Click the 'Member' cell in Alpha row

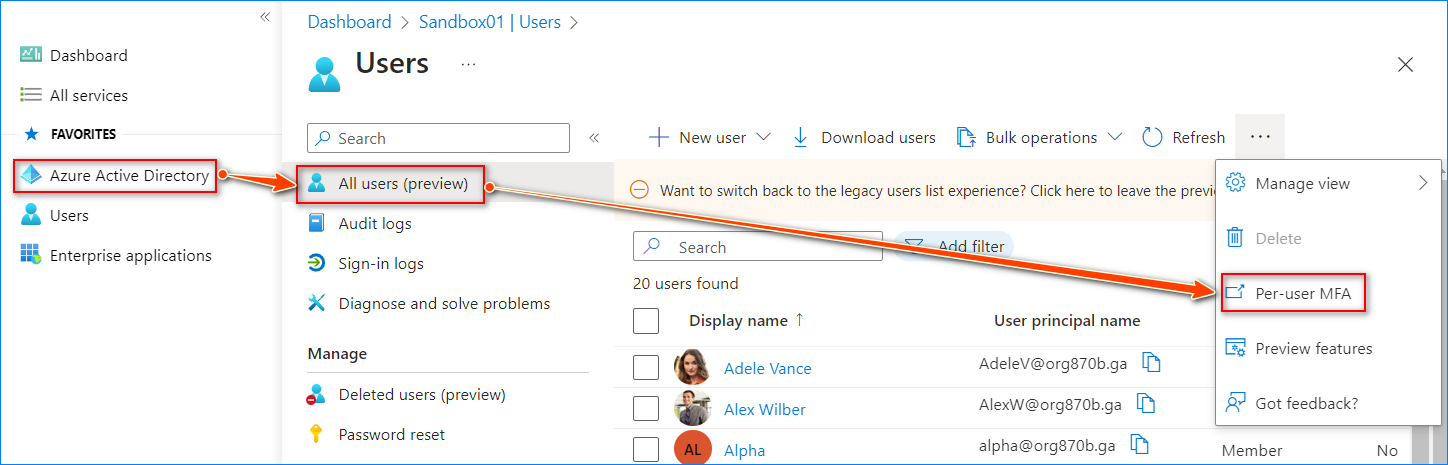[x=1252, y=451]
